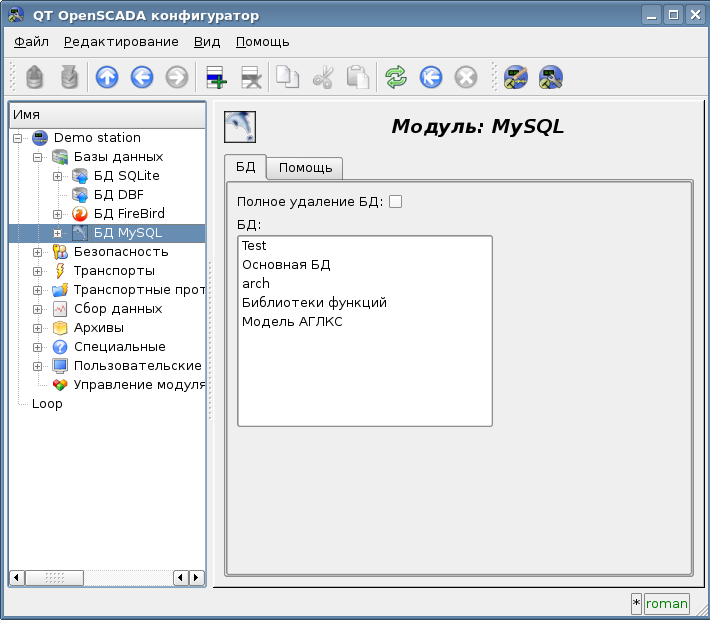Select the Сбор данных tree item
This screenshot has width=710, height=621.
click(x=118, y=309)
